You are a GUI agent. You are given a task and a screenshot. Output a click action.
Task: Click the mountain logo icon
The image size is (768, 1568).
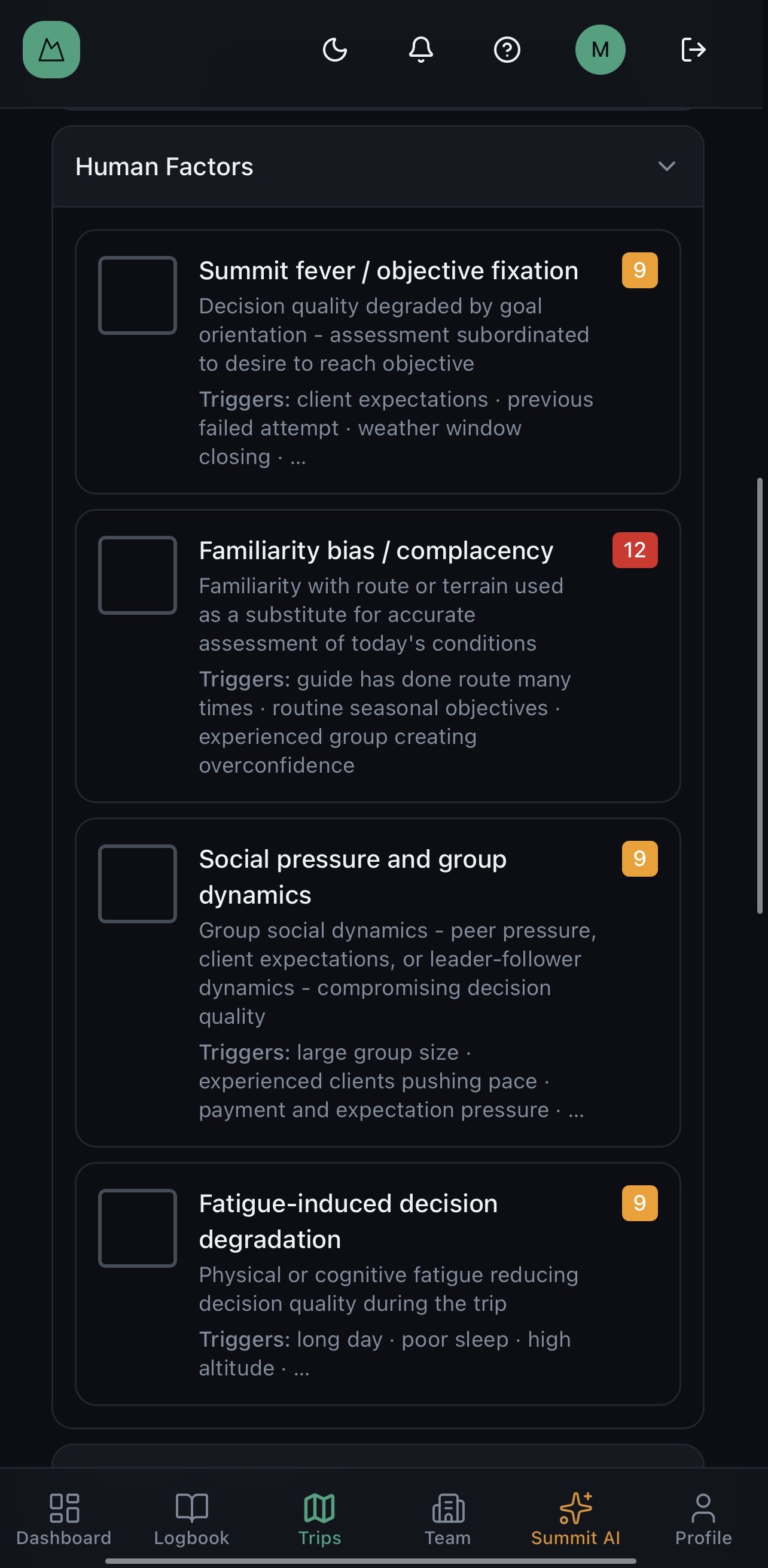coord(51,50)
